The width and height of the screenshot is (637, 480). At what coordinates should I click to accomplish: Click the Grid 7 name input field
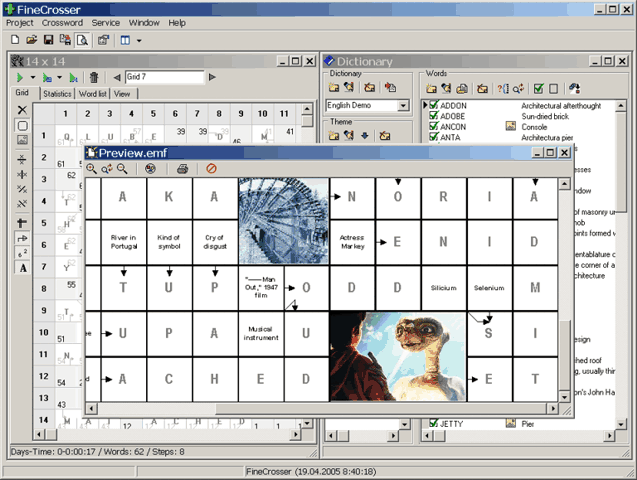(163, 77)
